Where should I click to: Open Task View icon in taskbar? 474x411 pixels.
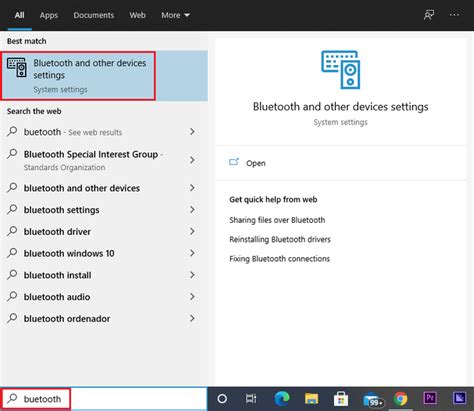click(251, 399)
